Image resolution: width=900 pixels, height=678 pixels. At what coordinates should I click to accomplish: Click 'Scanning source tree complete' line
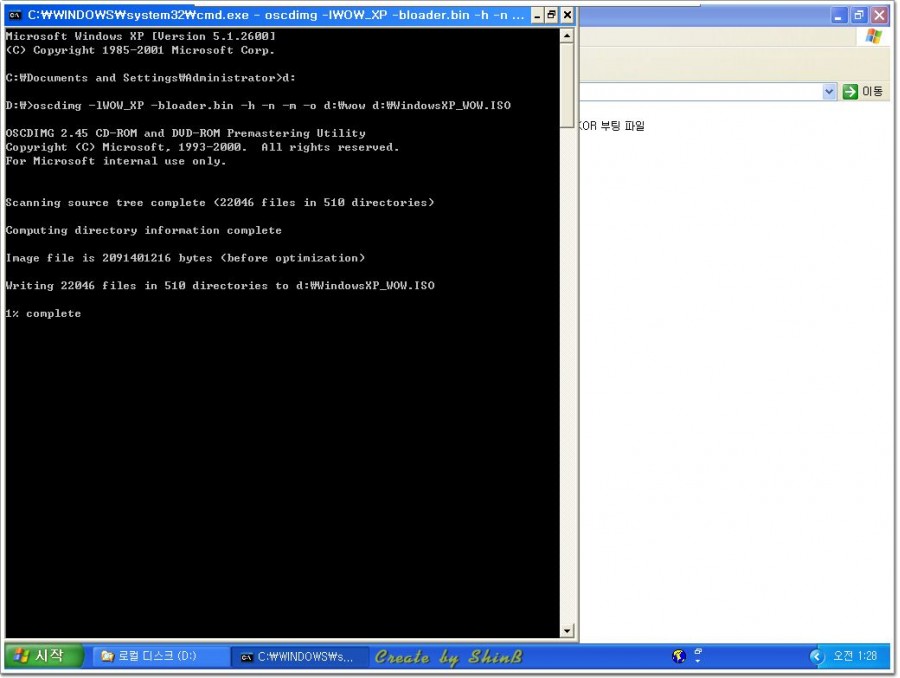click(220, 203)
